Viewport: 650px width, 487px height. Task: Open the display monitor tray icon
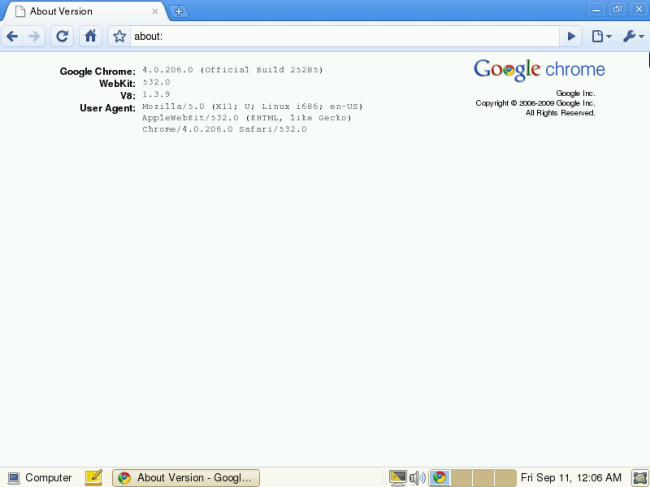pos(397,478)
